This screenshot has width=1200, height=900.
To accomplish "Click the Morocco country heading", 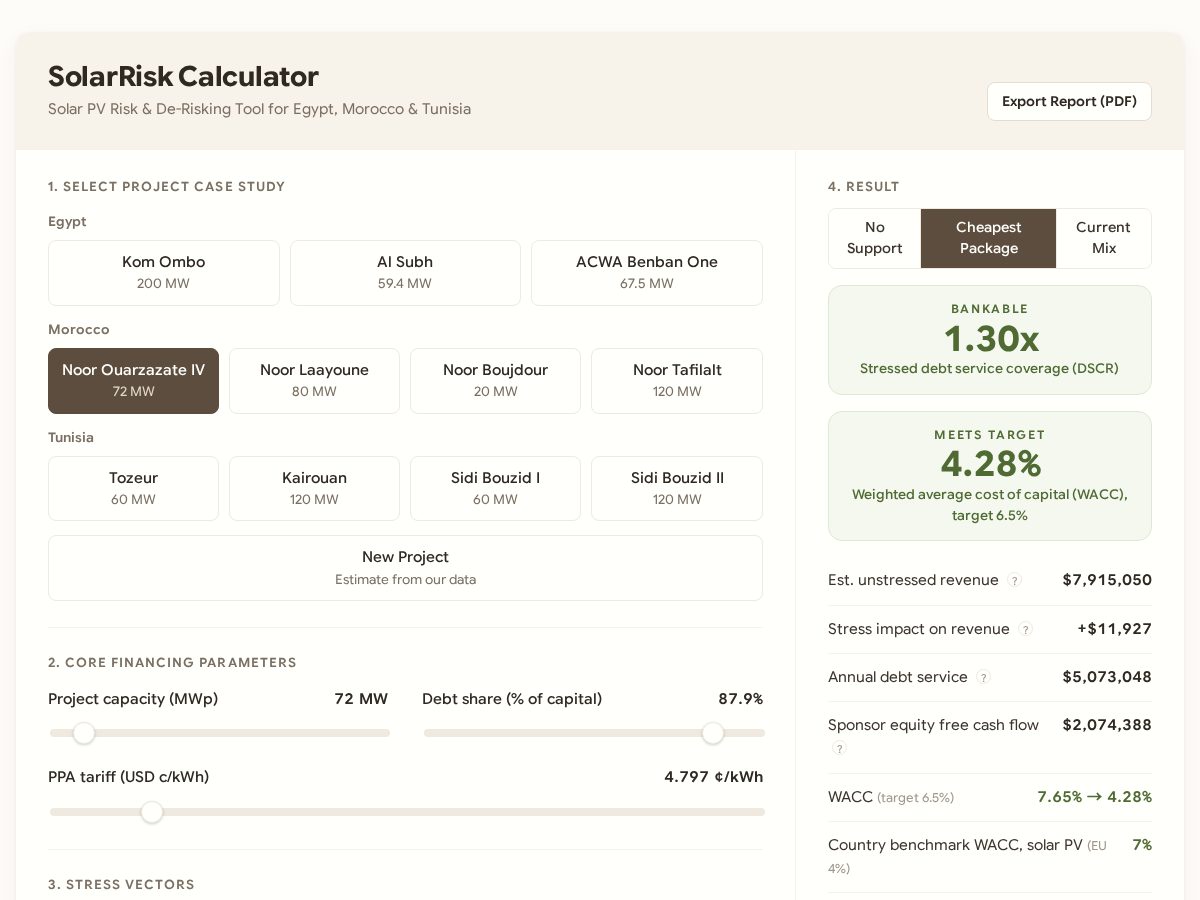I will [x=79, y=330].
